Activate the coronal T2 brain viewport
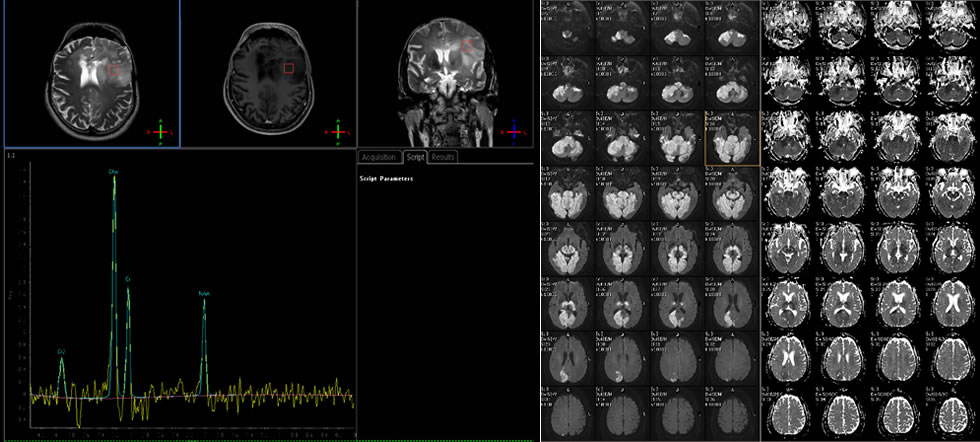This screenshot has height=442, width=980. pos(445,75)
